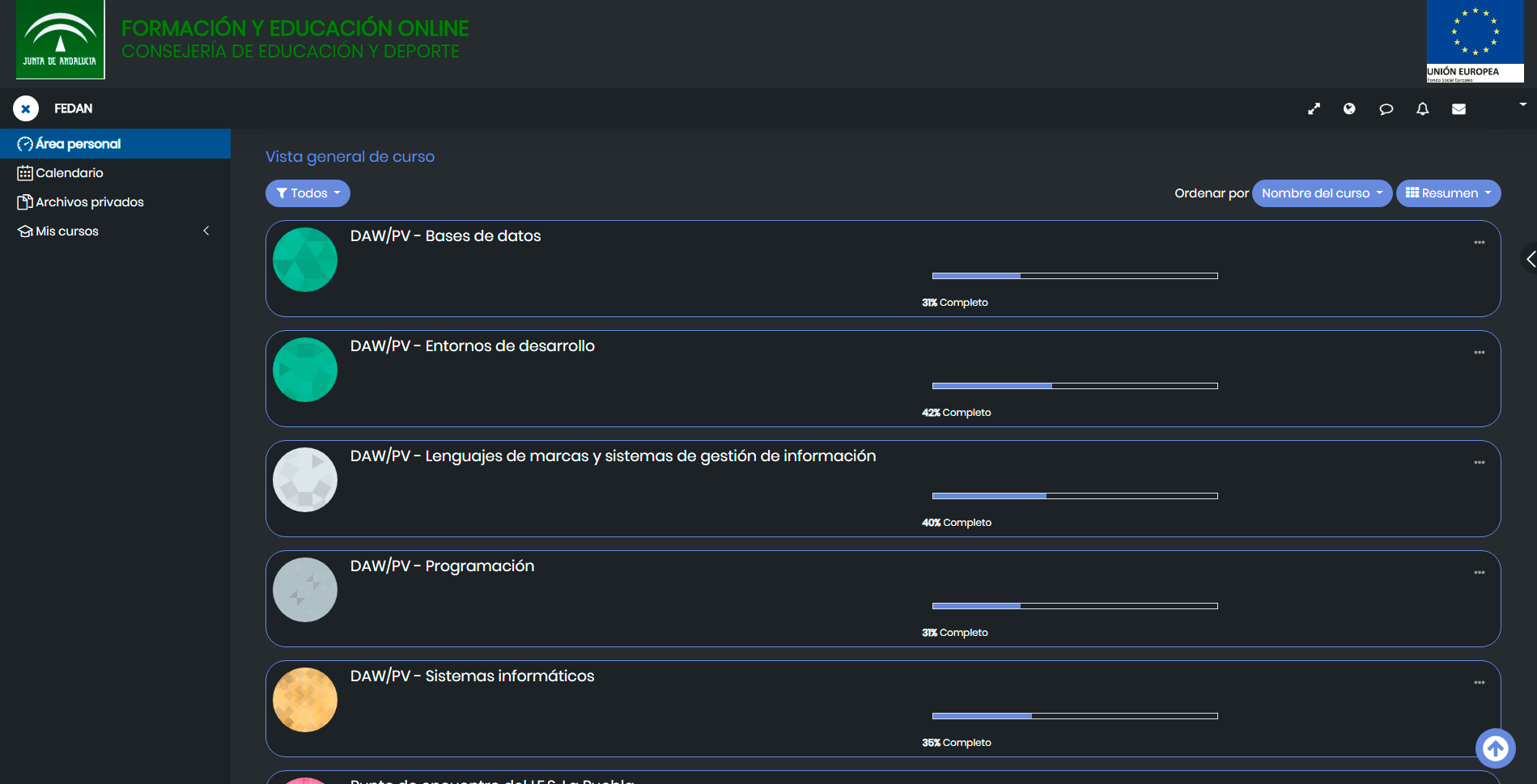Click the Unión Europea flag logo
1537x784 pixels.
click(x=1475, y=41)
